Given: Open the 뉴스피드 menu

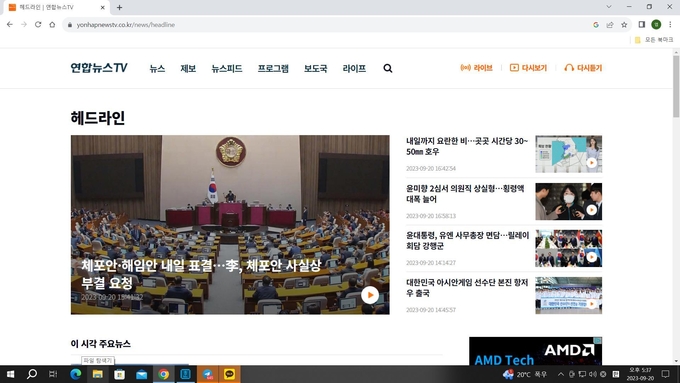Looking at the screenshot, I should coord(227,69).
